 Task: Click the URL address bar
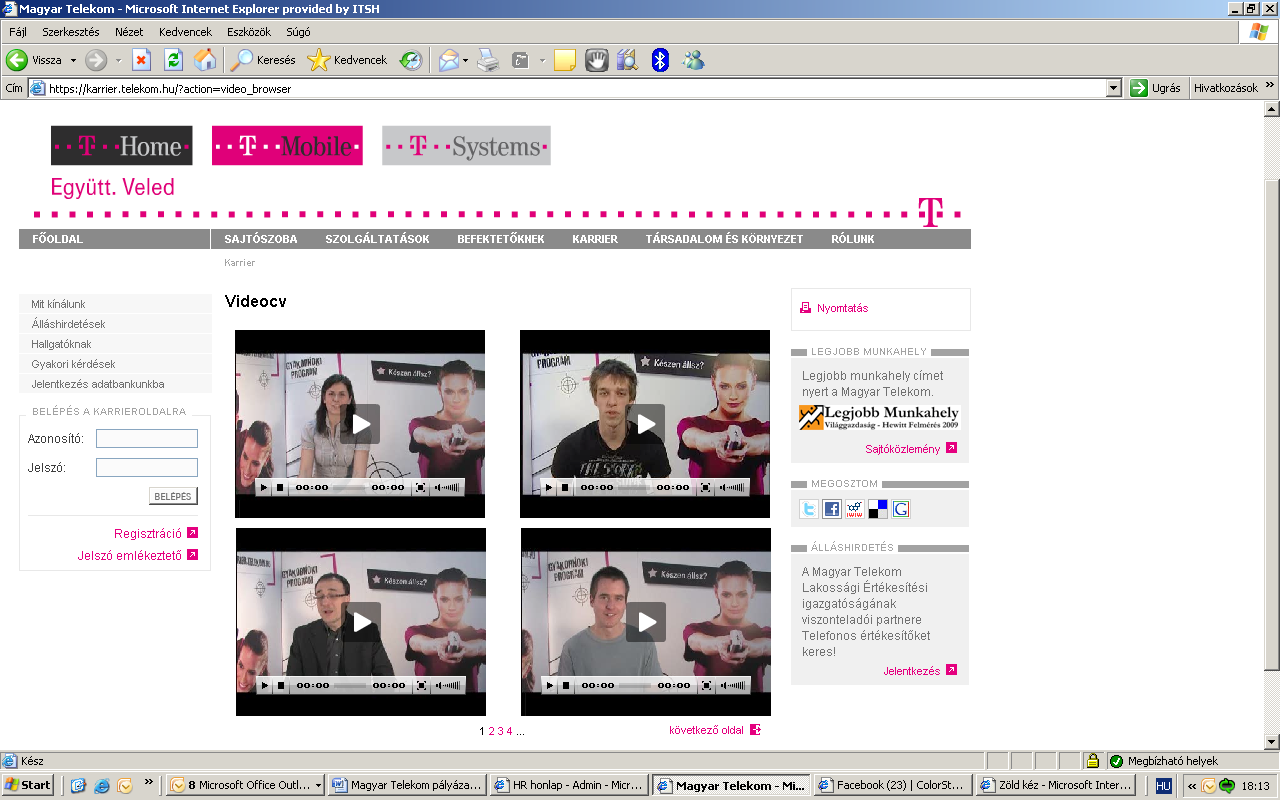point(576,88)
